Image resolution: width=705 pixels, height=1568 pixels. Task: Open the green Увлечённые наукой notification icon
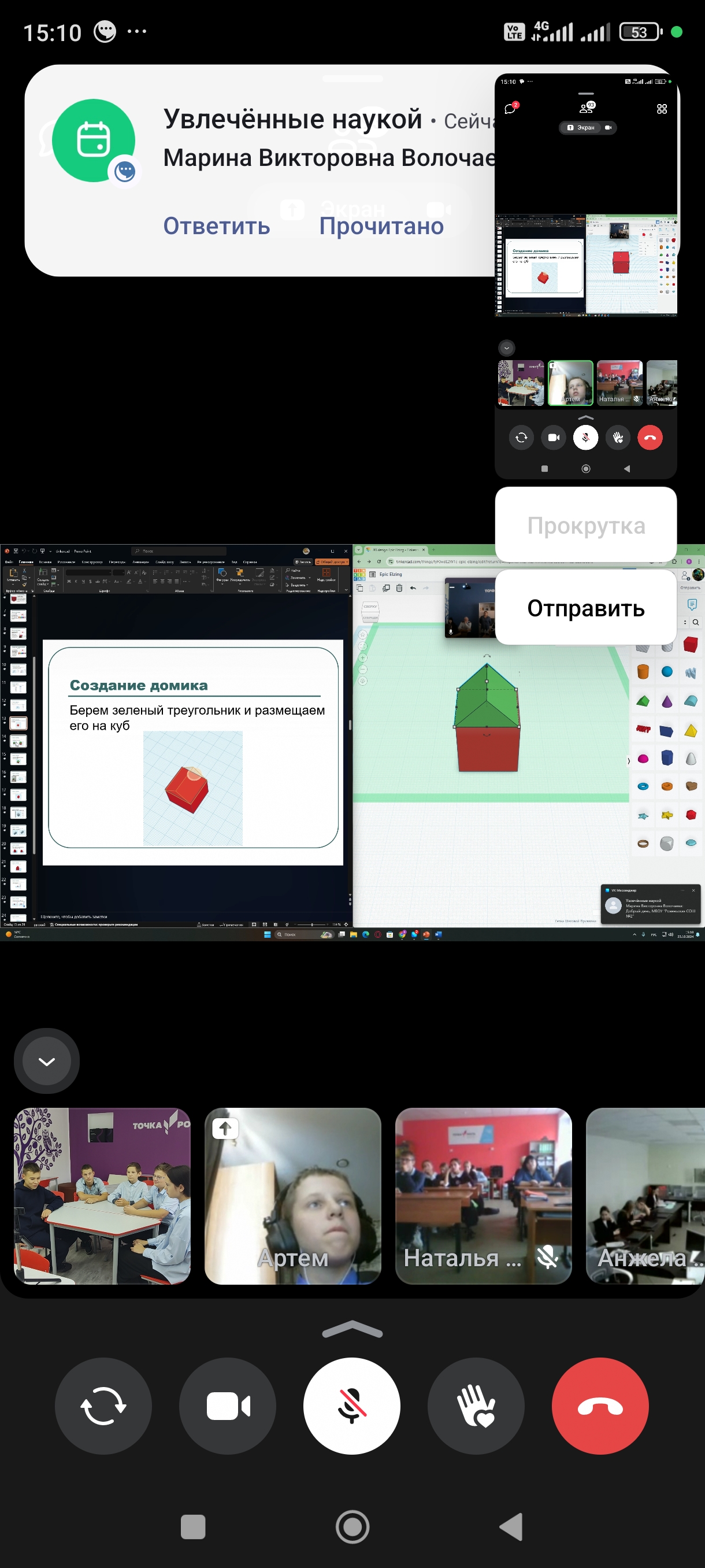click(94, 140)
